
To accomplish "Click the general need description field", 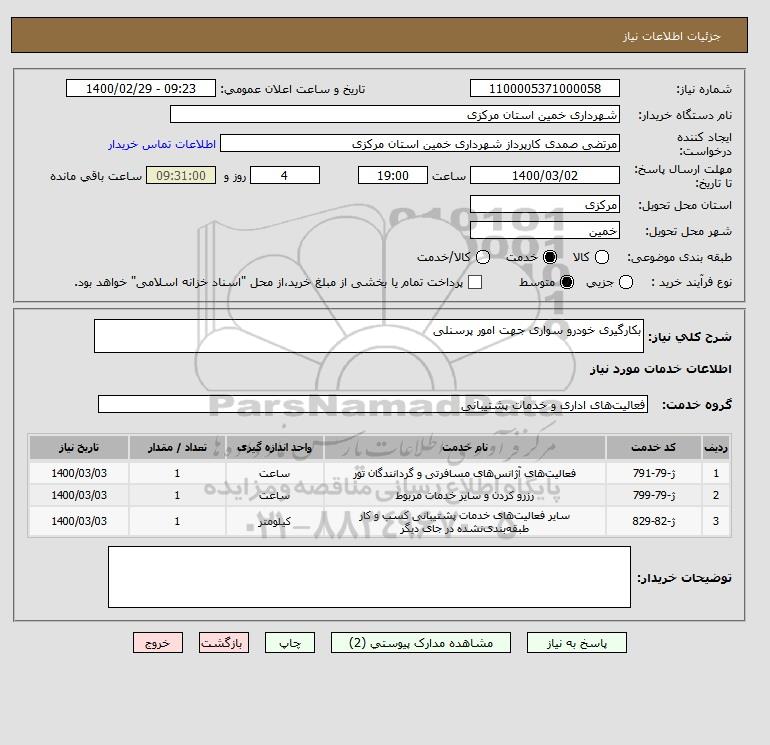I will pos(369,336).
